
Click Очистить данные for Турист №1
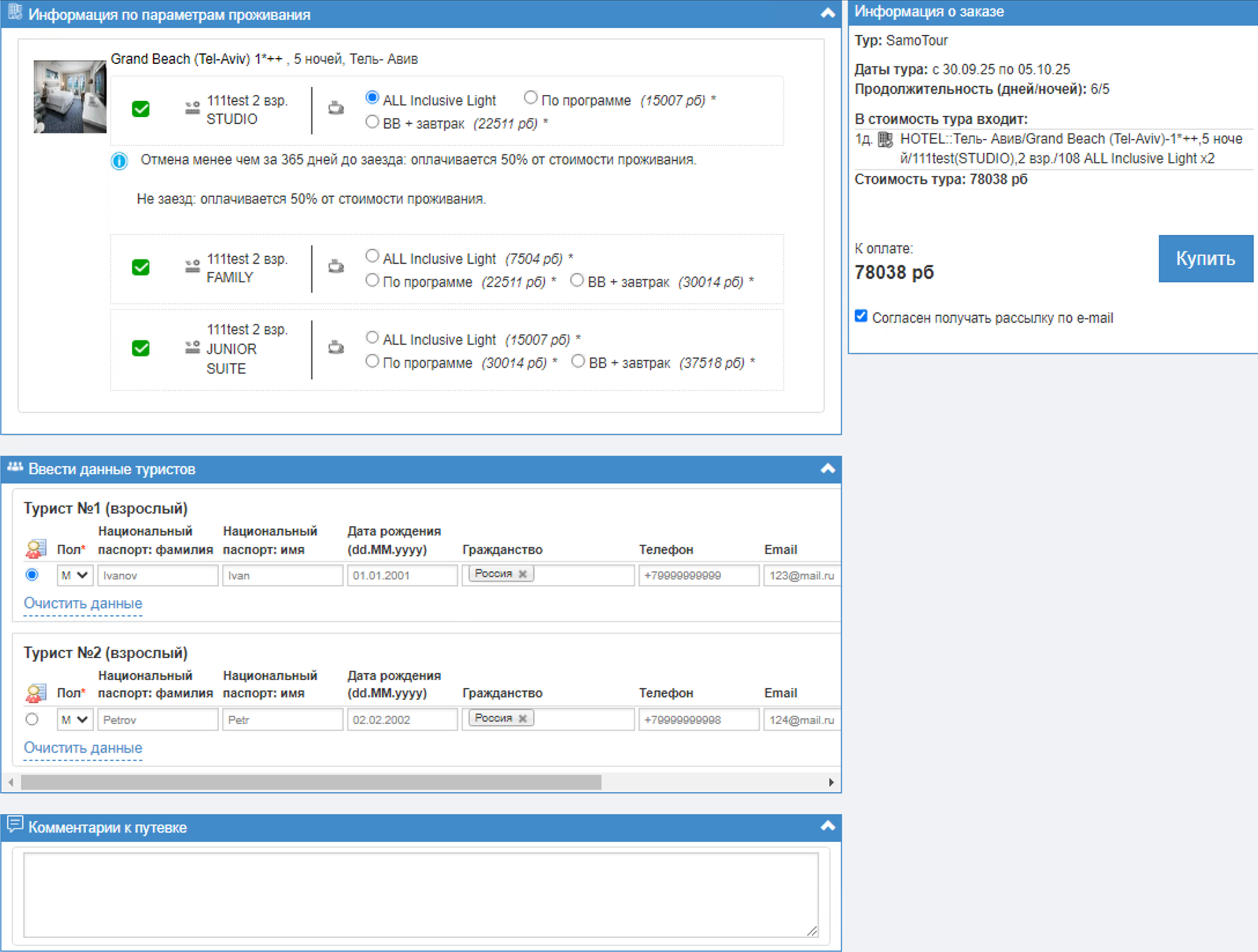point(83,603)
